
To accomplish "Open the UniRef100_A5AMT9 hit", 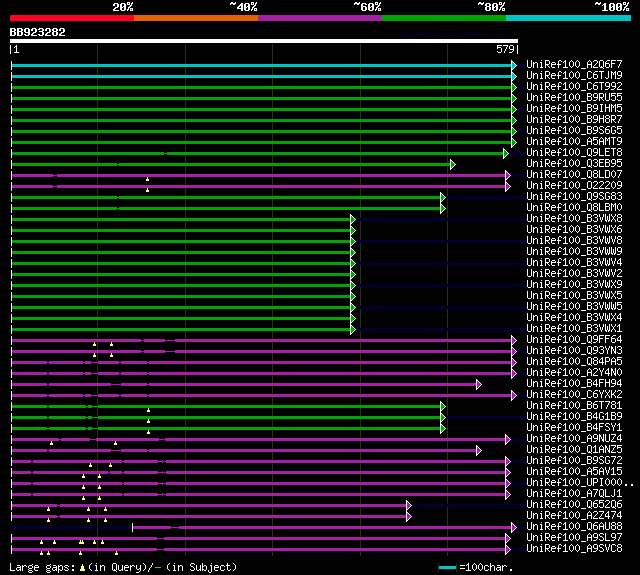I will [x=574, y=142].
